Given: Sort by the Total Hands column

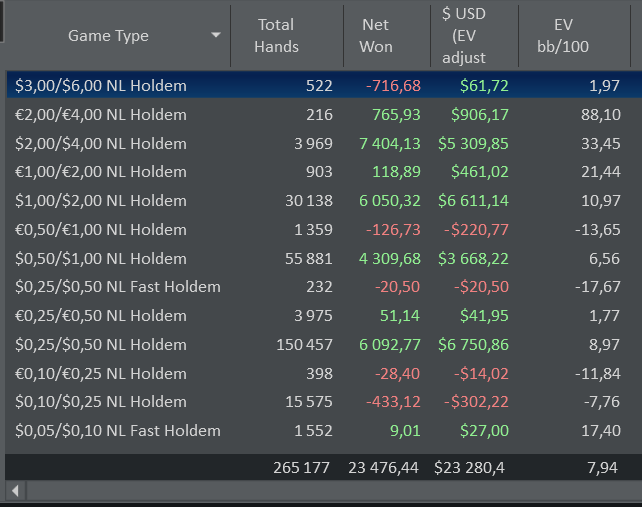Looking at the screenshot, I should (276, 35).
